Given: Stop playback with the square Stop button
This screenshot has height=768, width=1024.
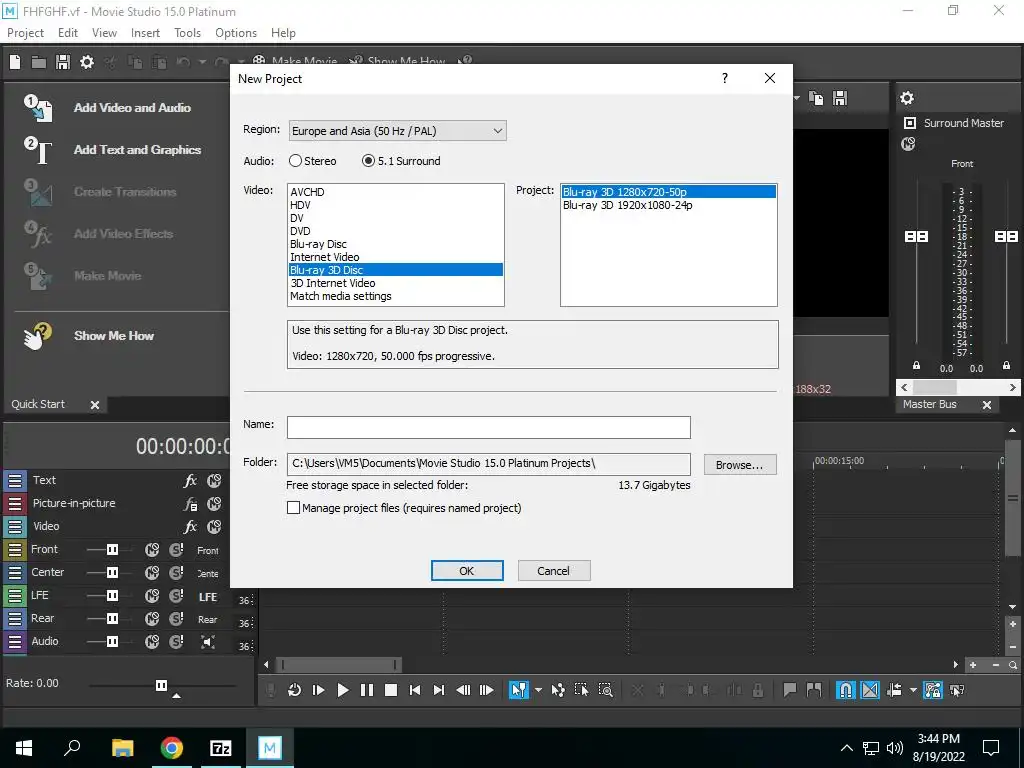Looking at the screenshot, I should pyautogui.click(x=391, y=690).
